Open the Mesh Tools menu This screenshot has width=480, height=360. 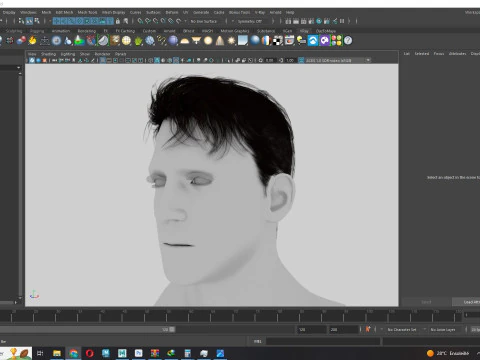pos(87,12)
